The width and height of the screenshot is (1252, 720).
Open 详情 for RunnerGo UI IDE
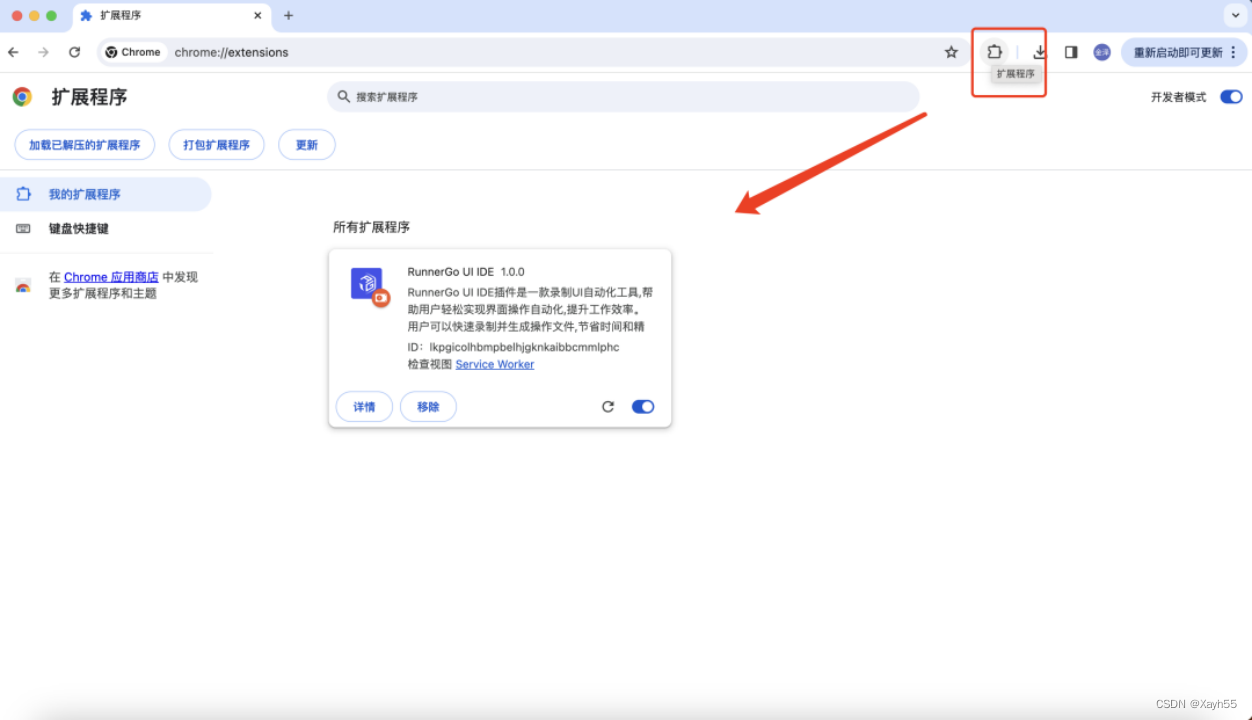click(364, 407)
